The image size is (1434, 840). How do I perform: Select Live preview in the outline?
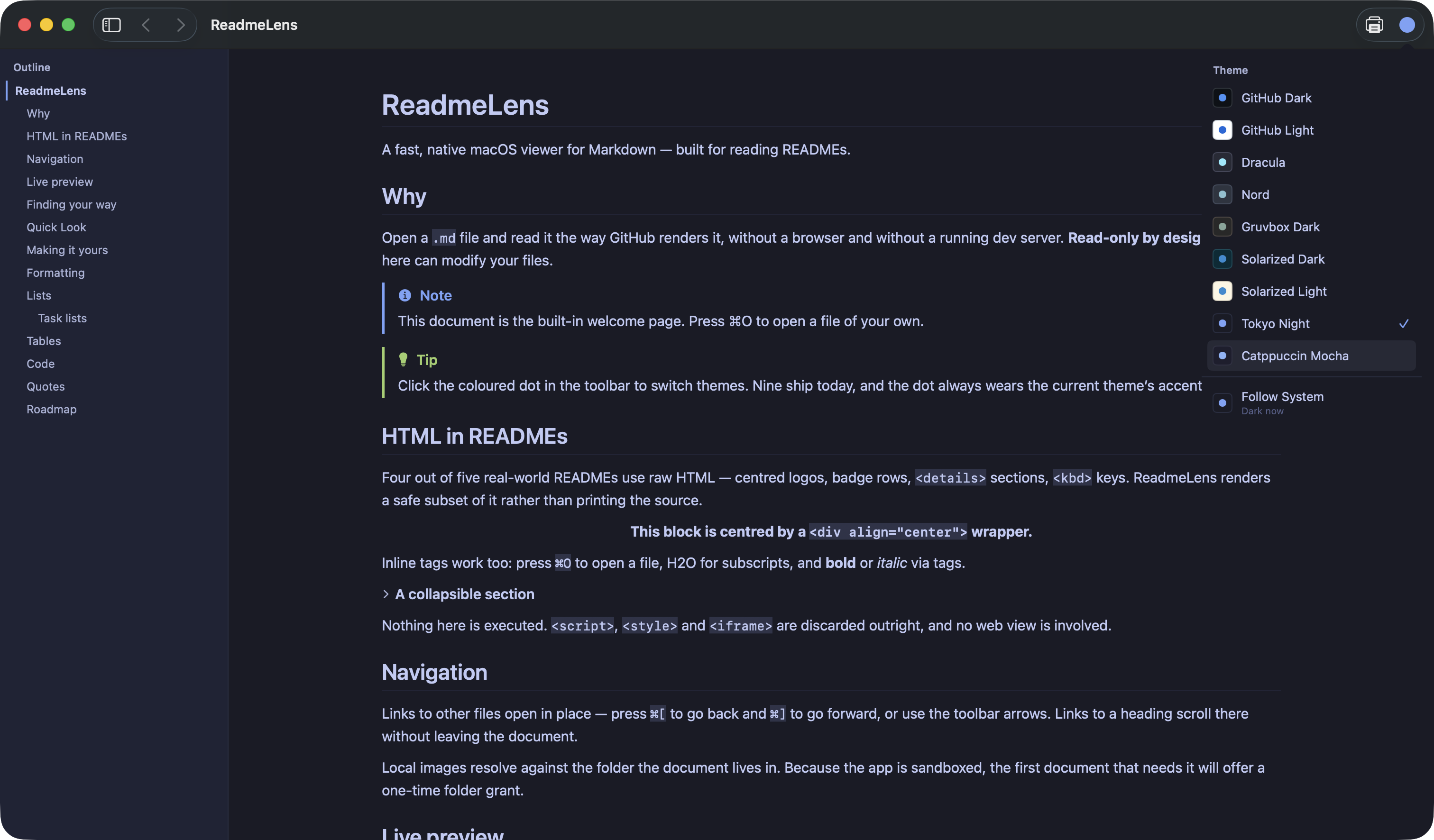click(x=60, y=182)
